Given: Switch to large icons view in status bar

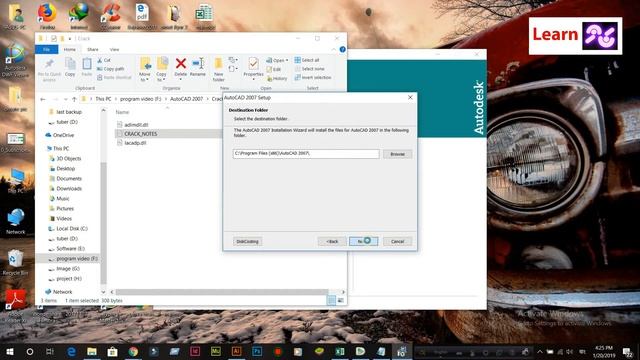Looking at the screenshot, I should pos(340,300).
